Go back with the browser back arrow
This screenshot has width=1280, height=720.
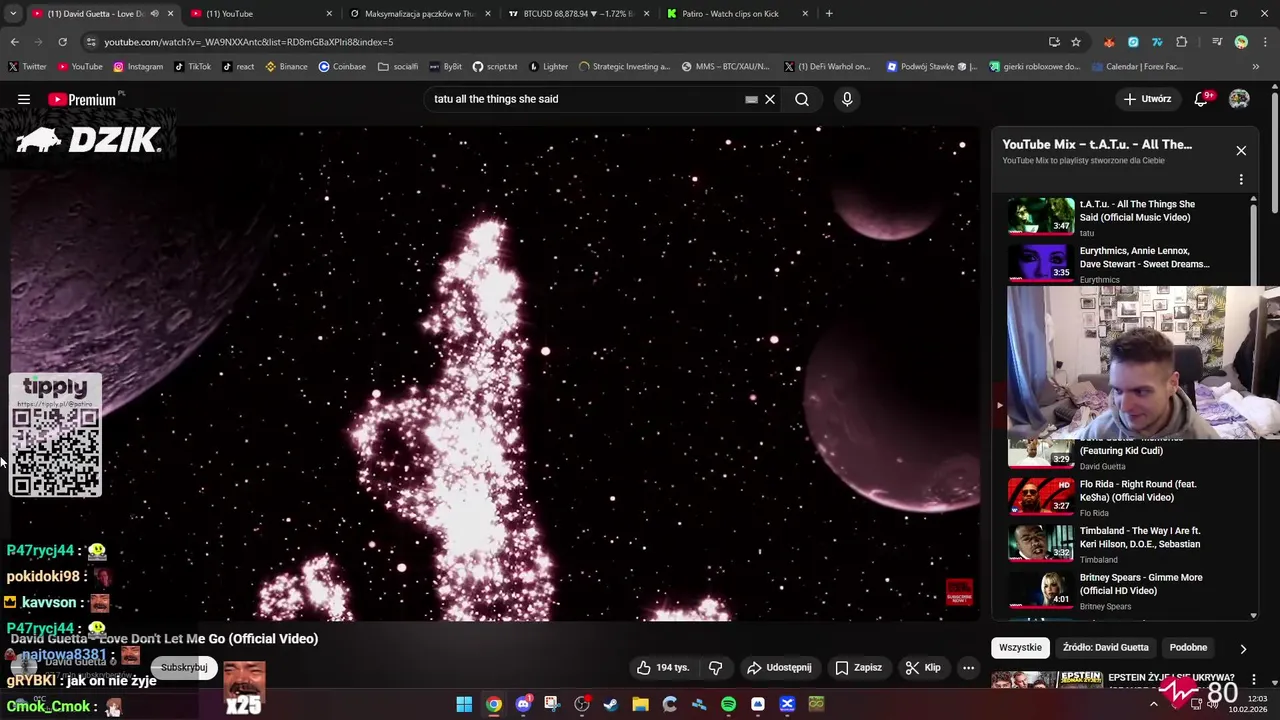click(14, 42)
